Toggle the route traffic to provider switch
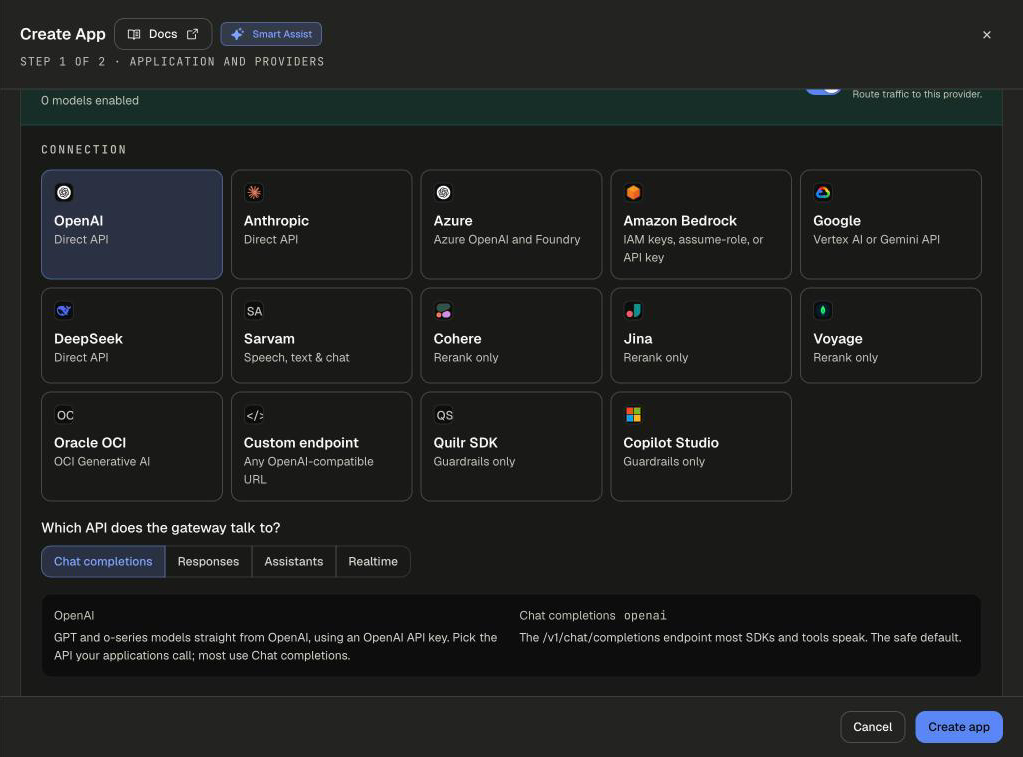The image size is (1023, 757). click(823, 91)
